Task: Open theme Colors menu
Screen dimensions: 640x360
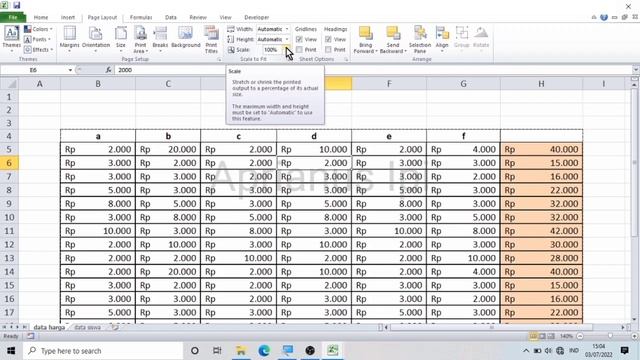Action: (x=38, y=29)
